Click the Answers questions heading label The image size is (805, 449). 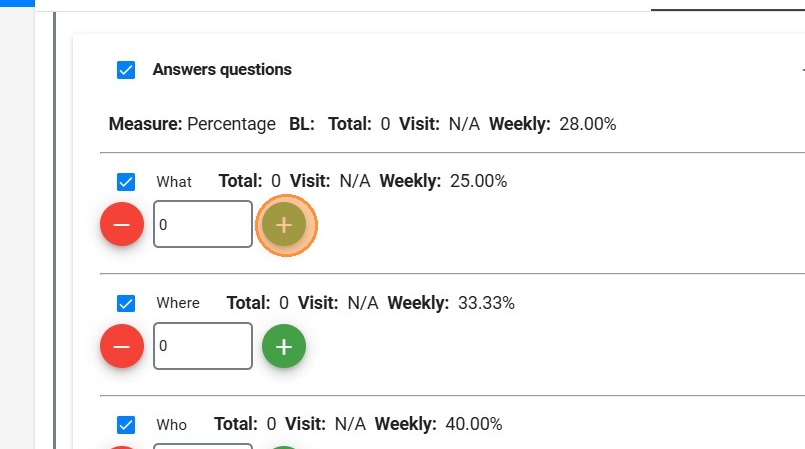pos(222,70)
